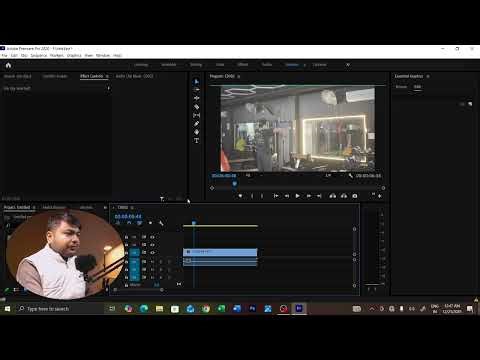Toggle Snap in the Timeline
The width and height of the screenshot is (480, 360).
tap(129, 223)
